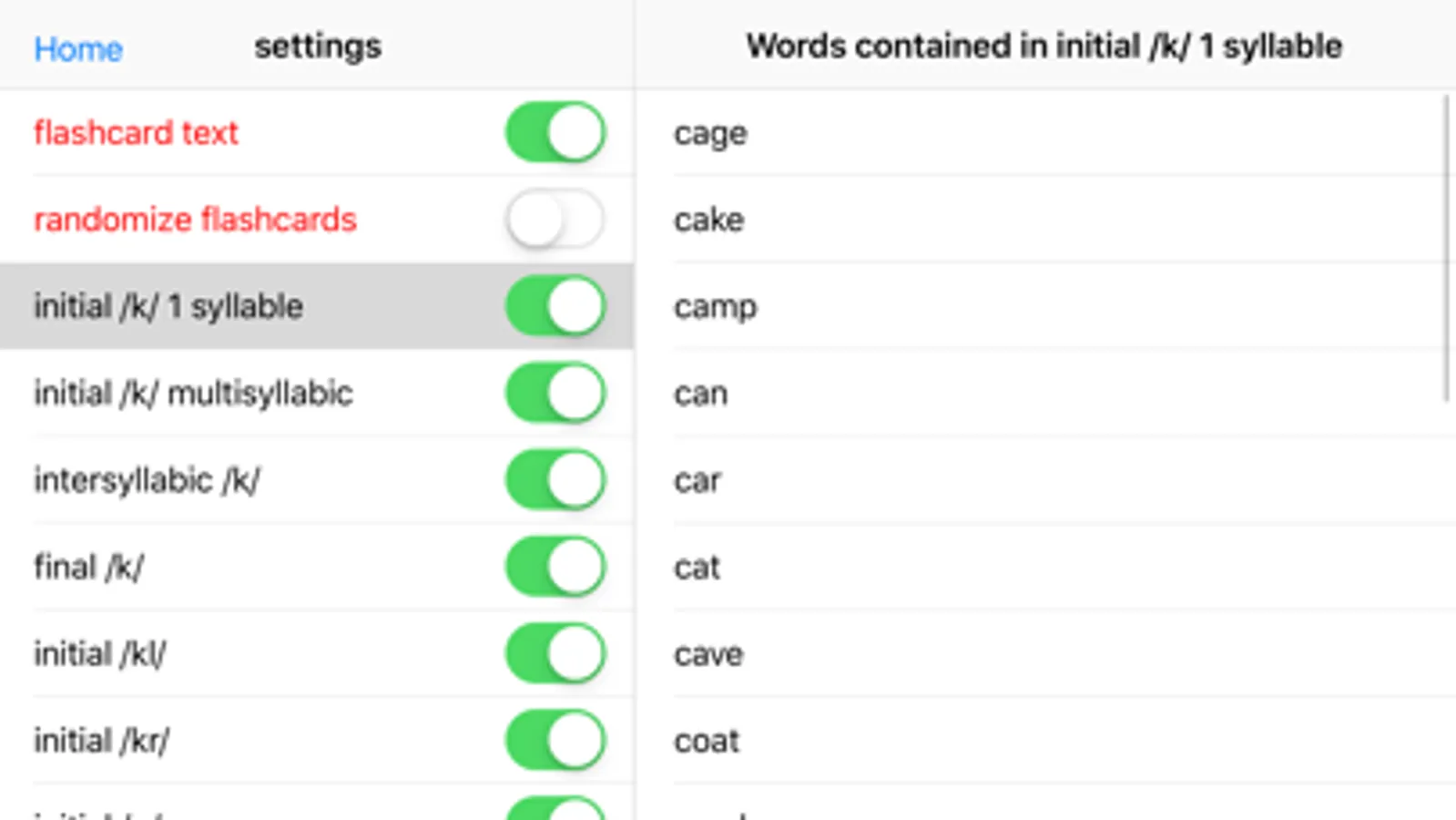Disable the flashcard text switch

(555, 132)
